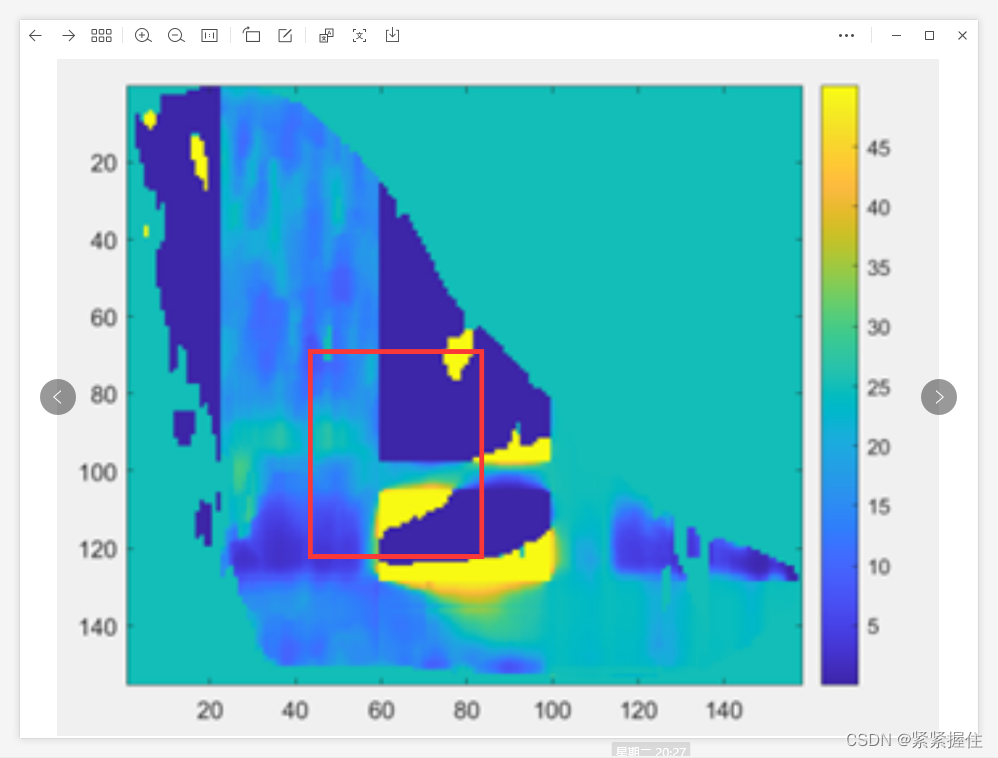Extract text from the image with OCR
Viewport: 998px width, 758px height.
click(x=359, y=35)
